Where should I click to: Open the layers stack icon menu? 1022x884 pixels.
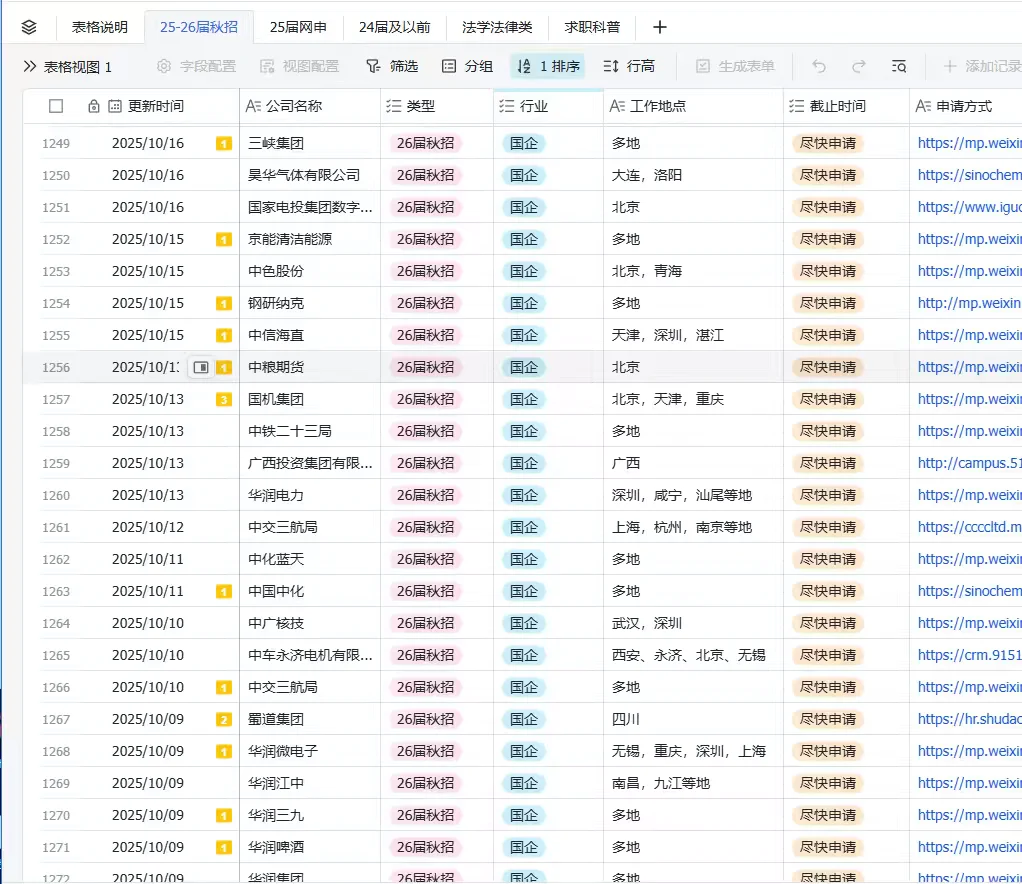click(x=29, y=27)
